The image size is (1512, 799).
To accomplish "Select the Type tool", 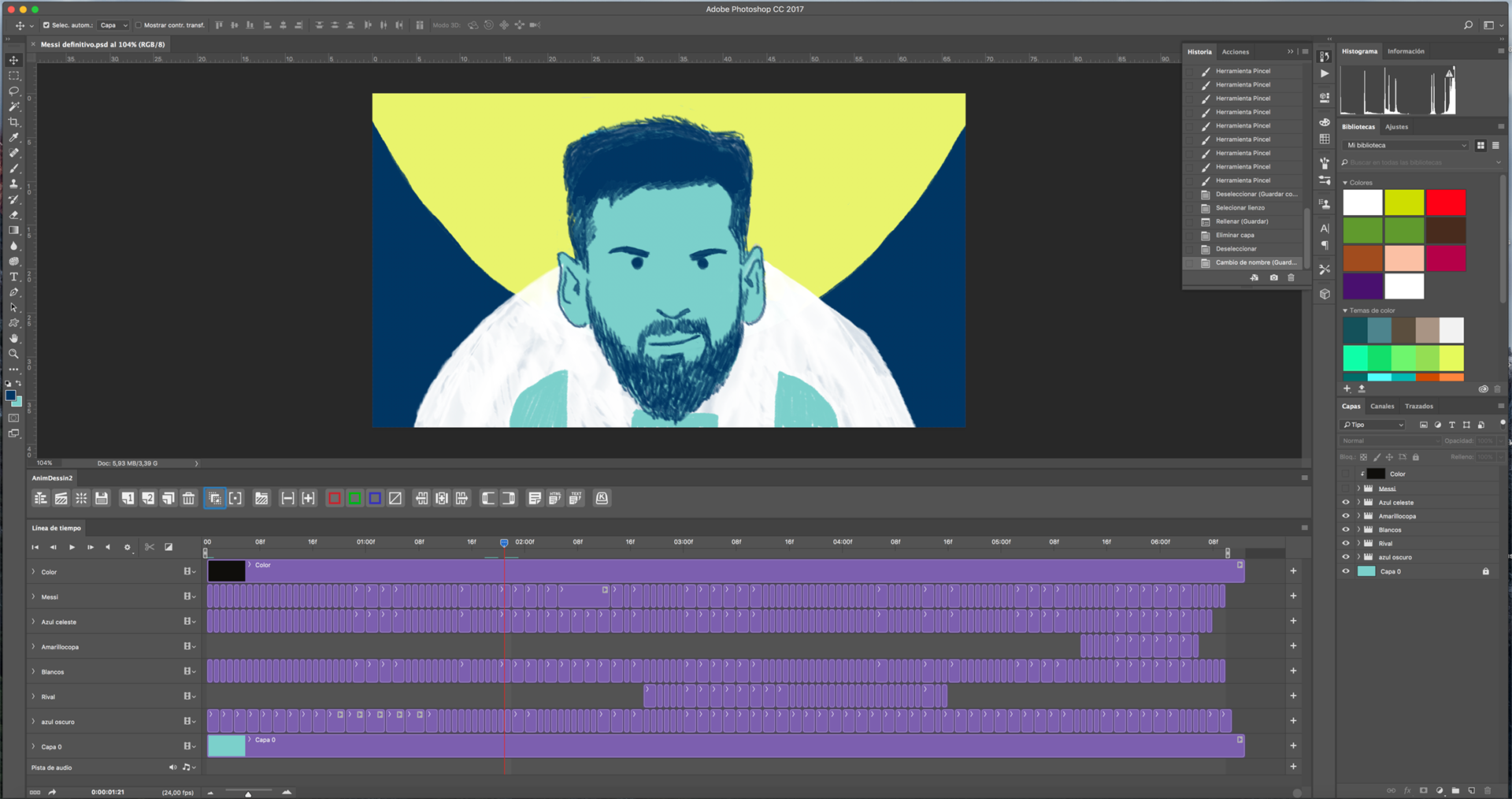I will [13, 277].
